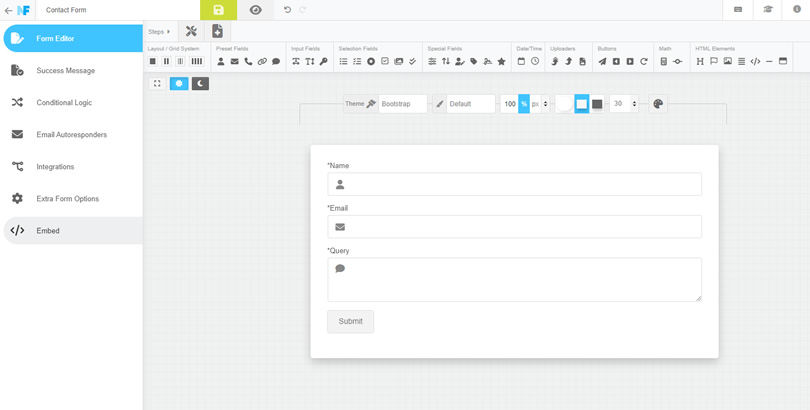Add the tags special field
The image size is (810, 410).
tap(474, 61)
